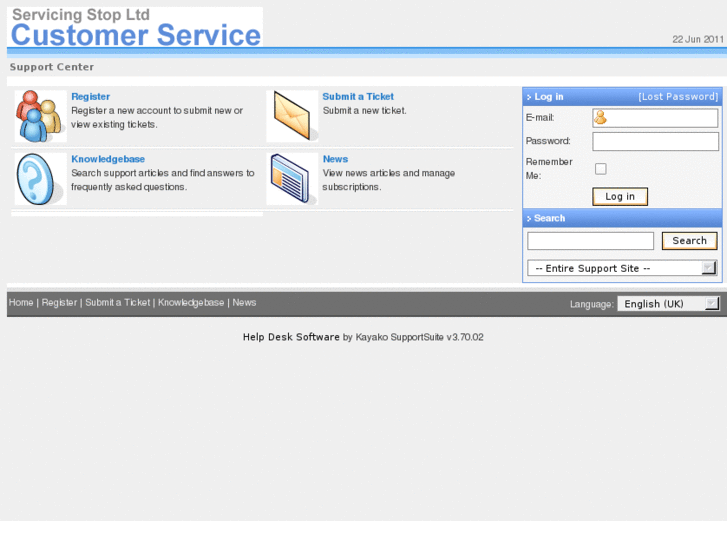Tick the Remember Me checkbox

coord(600,169)
